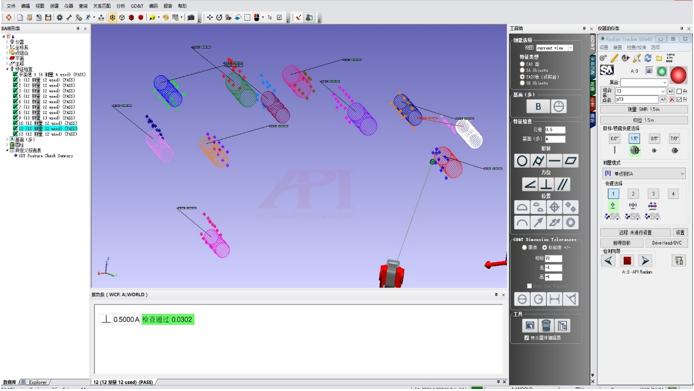The image size is (694, 391).
Task: Open the Current View dropdown
Action: [x=555, y=48]
